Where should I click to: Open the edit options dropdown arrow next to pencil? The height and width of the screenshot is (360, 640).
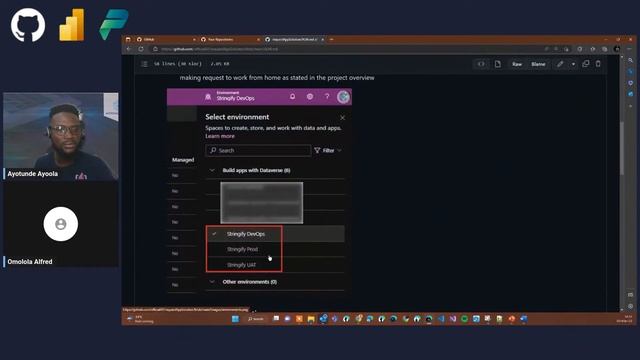point(573,64)
